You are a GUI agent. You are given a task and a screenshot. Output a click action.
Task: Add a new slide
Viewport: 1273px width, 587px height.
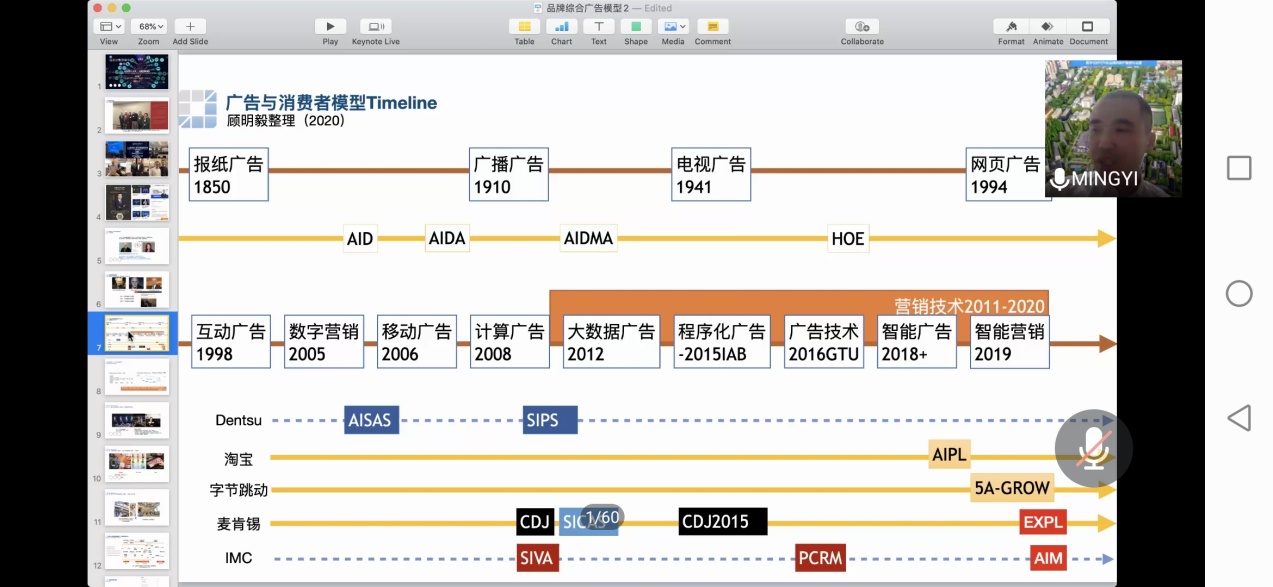[x=189, y=27]
